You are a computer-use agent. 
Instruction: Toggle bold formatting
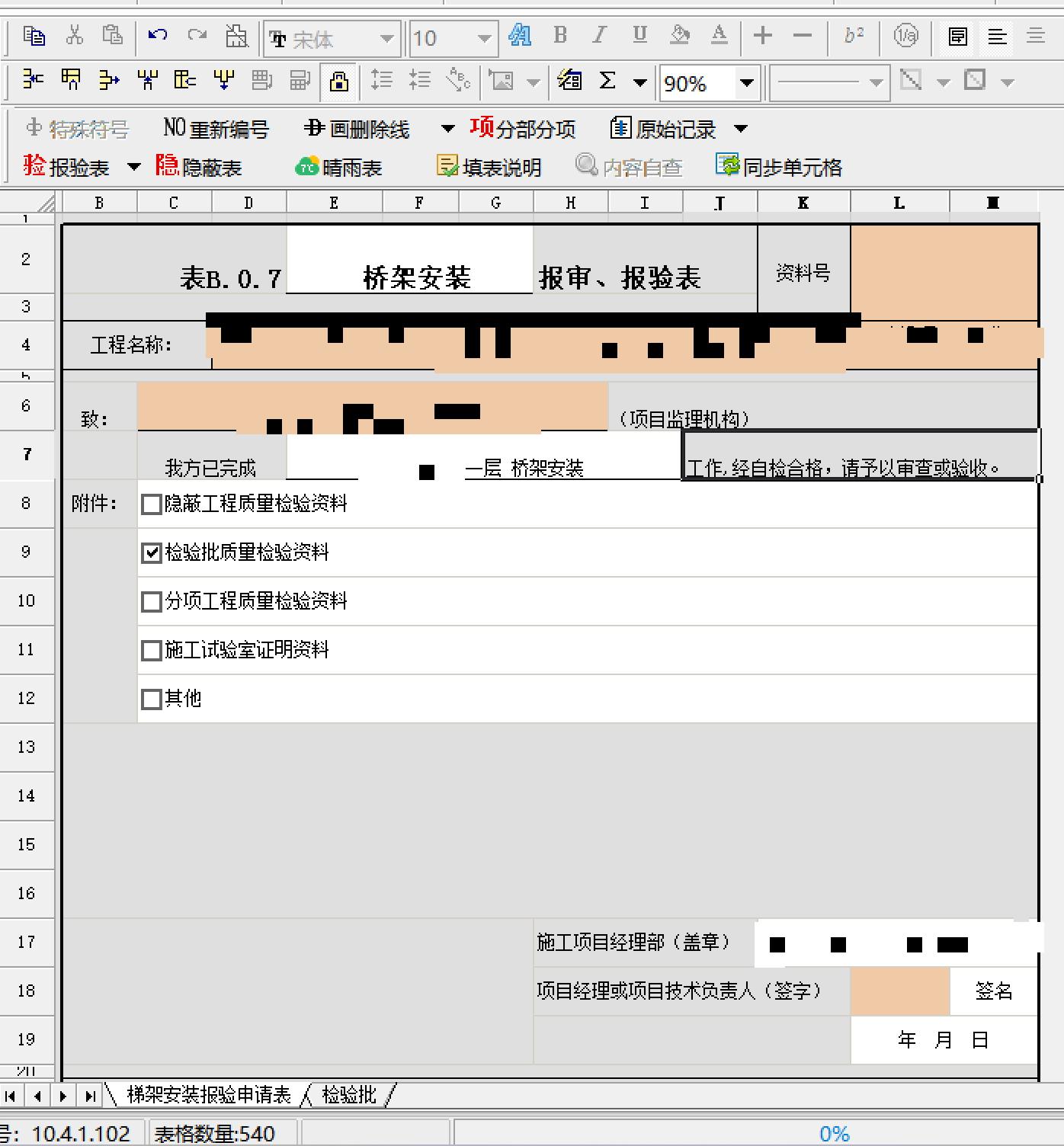click(560, 35)
